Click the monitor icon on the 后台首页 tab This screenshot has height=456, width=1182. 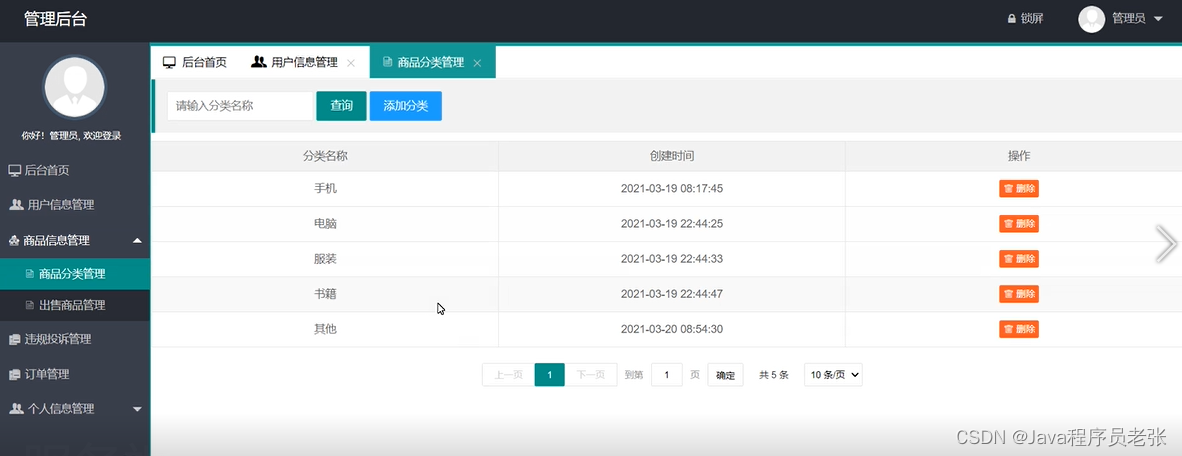click(170, 63)
